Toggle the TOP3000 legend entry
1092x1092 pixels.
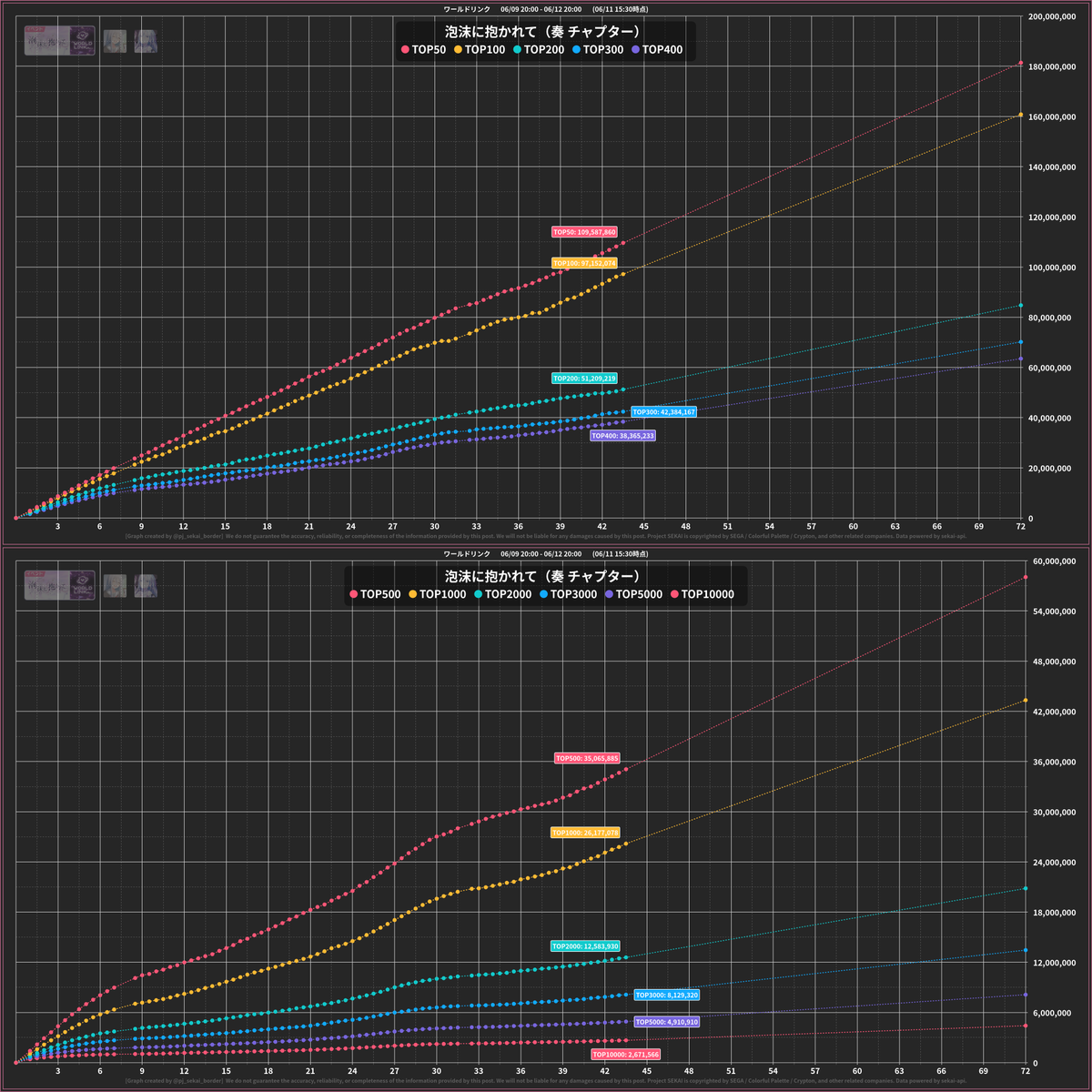point(569,595)
